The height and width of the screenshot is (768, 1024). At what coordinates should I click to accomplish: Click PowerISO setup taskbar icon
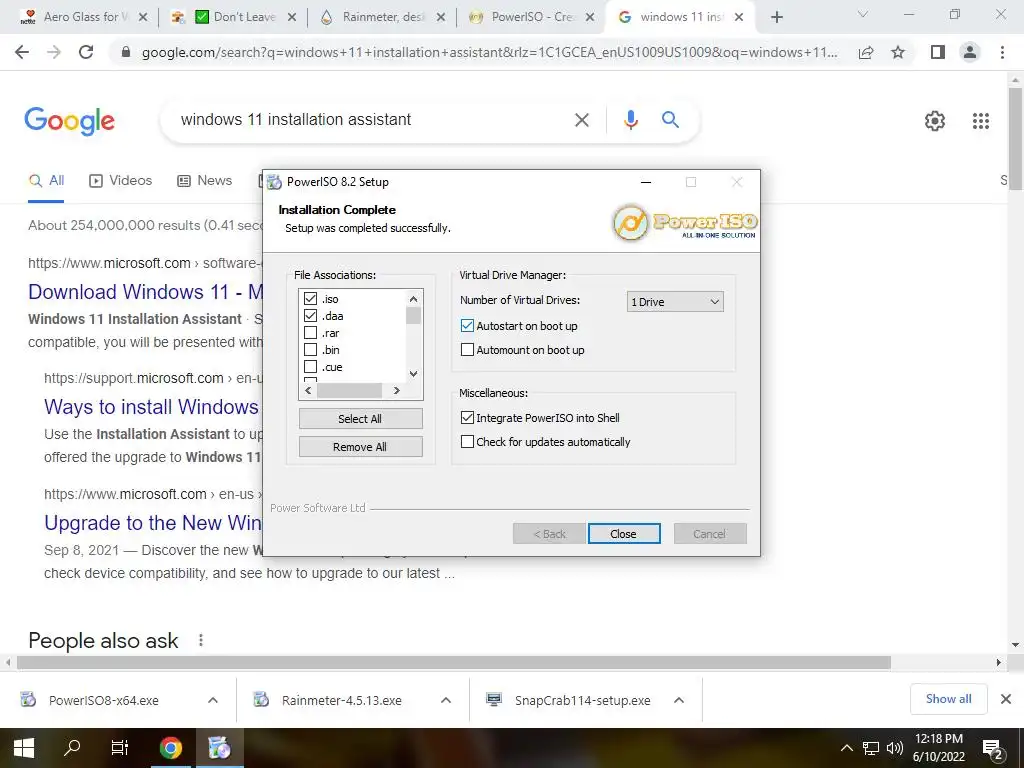[219, 748]
